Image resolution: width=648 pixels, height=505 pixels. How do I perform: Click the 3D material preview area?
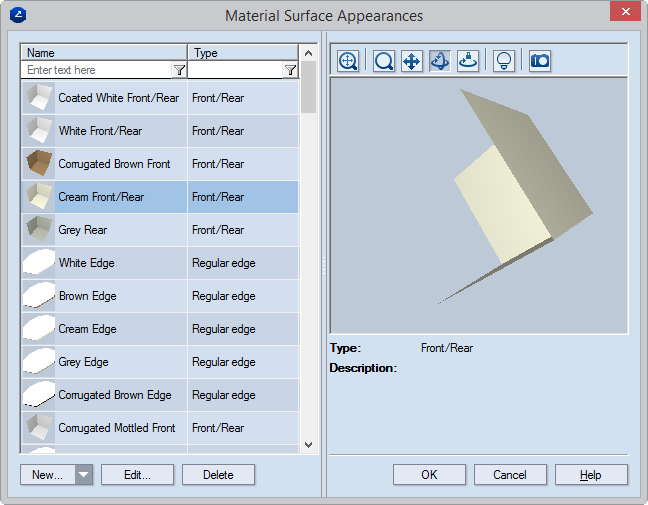coord(479,205)
